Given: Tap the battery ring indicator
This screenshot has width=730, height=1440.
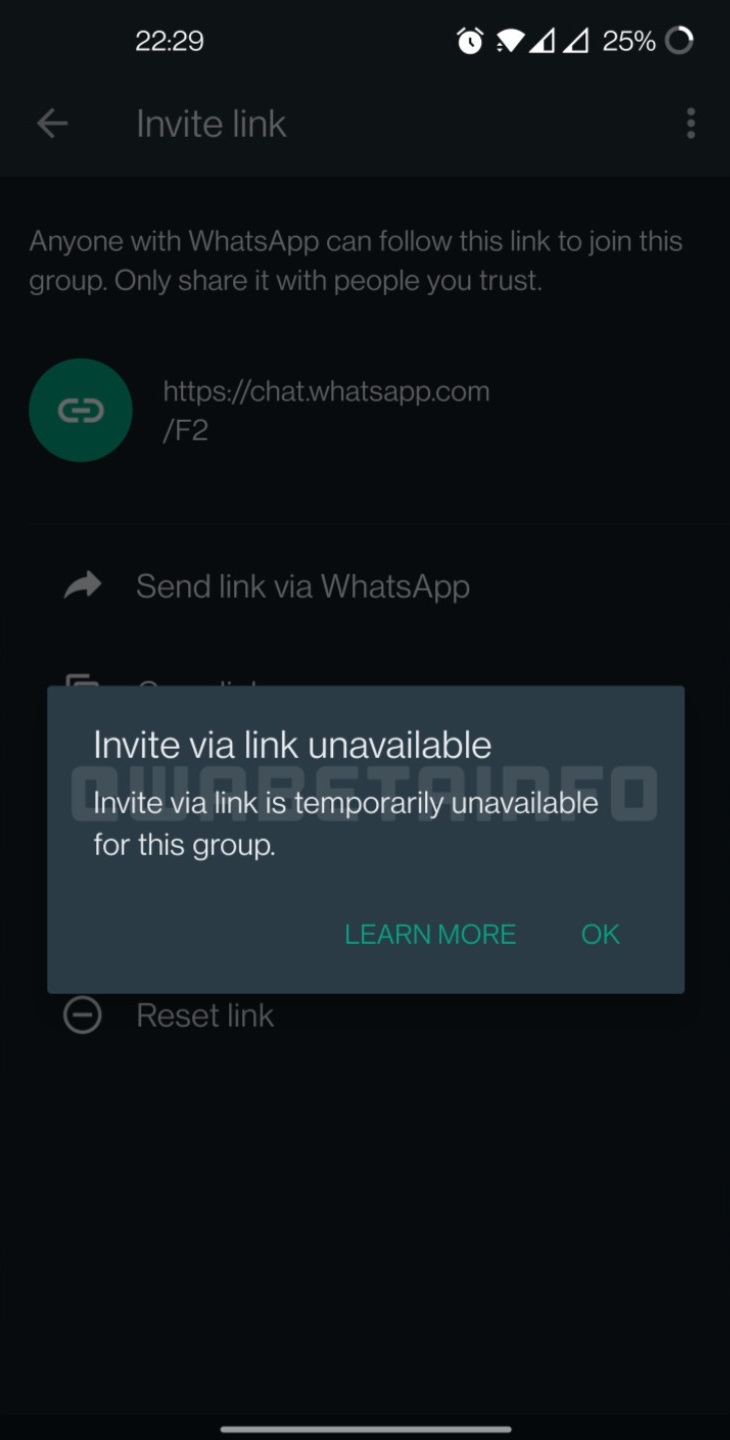Looking at the screenshot, I should (679, 41).
